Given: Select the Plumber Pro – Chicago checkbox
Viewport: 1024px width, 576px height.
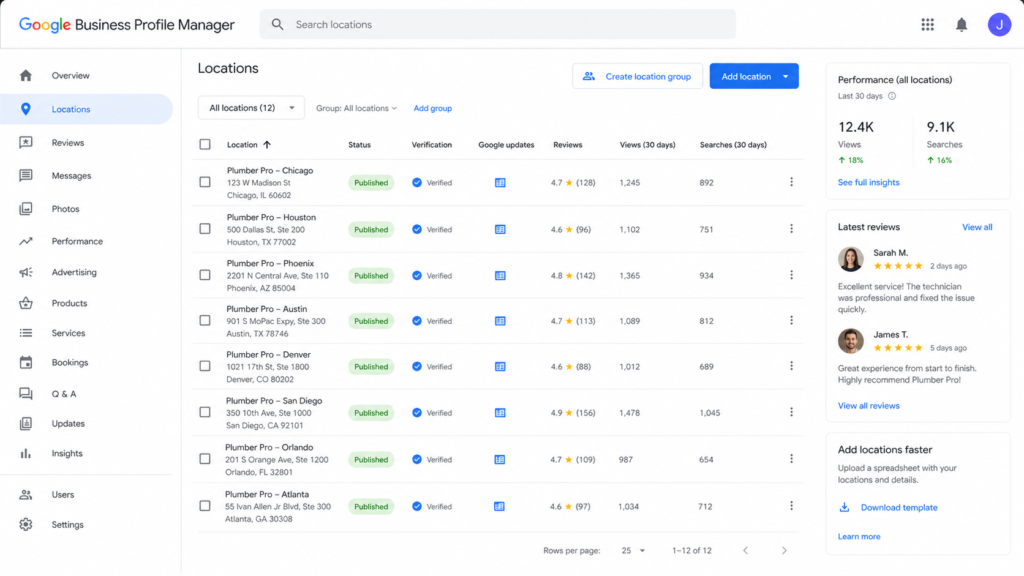Looking at the screenshot, I should point(205,182).
